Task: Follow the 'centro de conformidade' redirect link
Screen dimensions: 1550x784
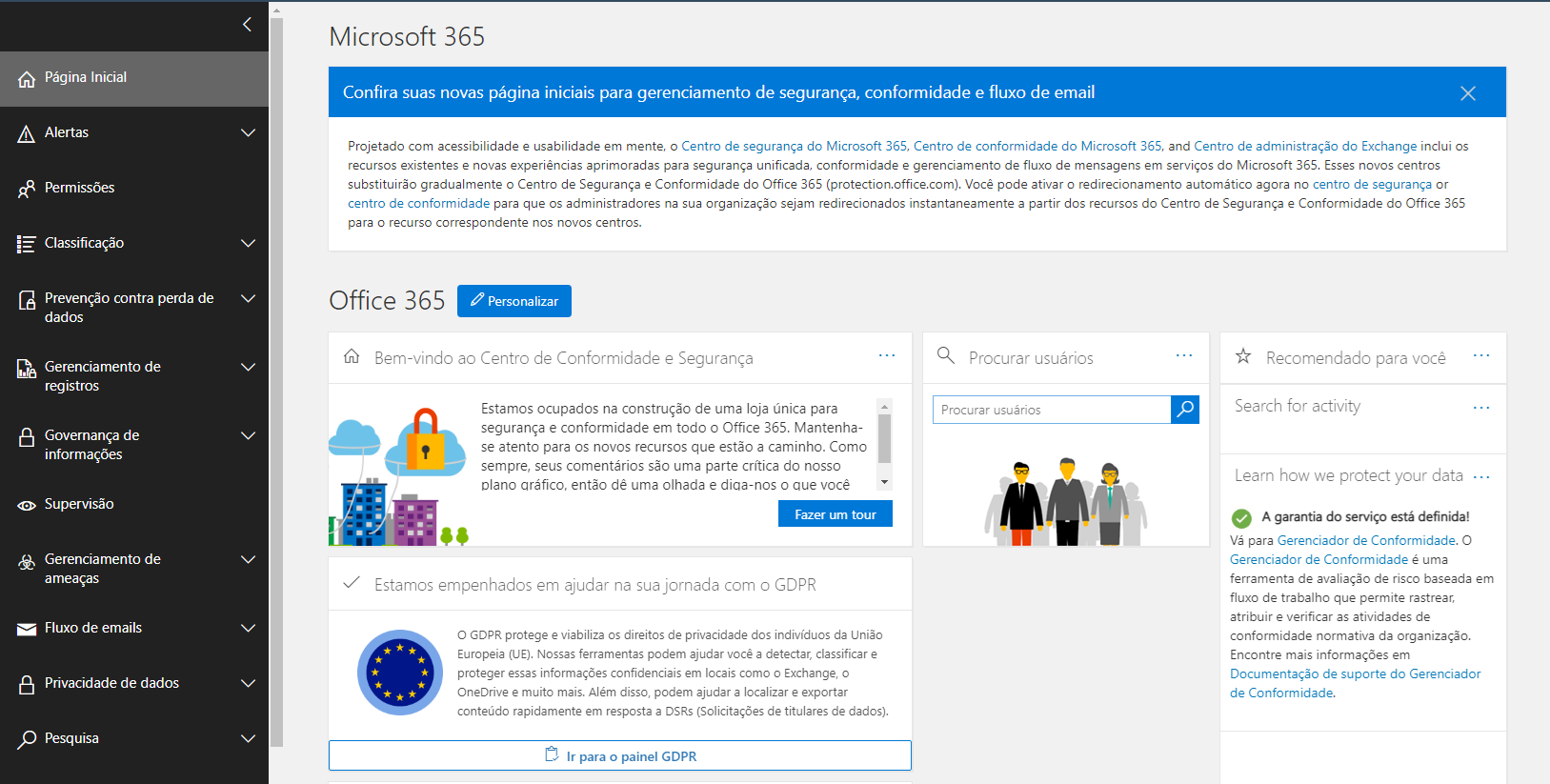Action: (418, 203)
